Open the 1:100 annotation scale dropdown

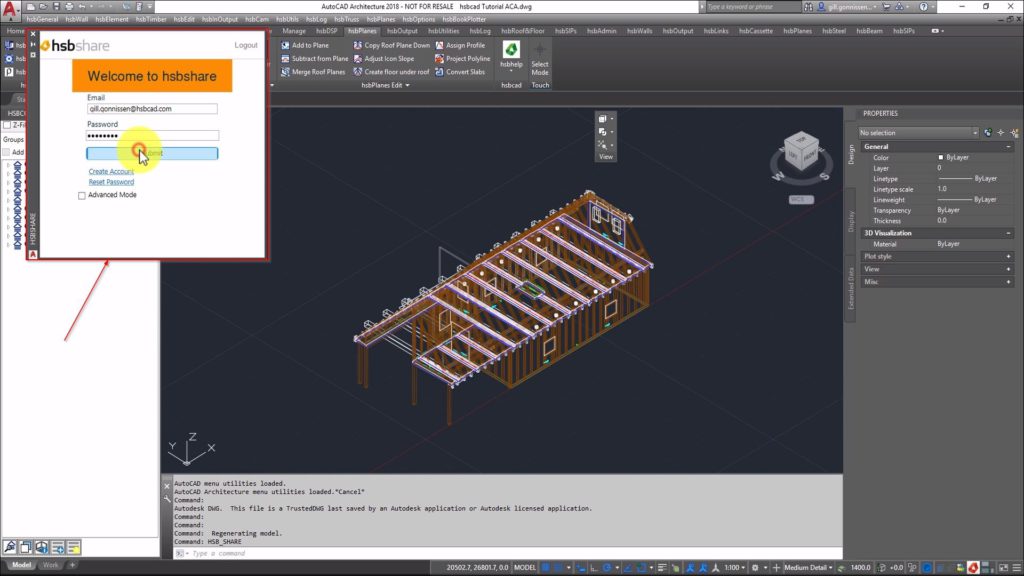coord(735,568)
